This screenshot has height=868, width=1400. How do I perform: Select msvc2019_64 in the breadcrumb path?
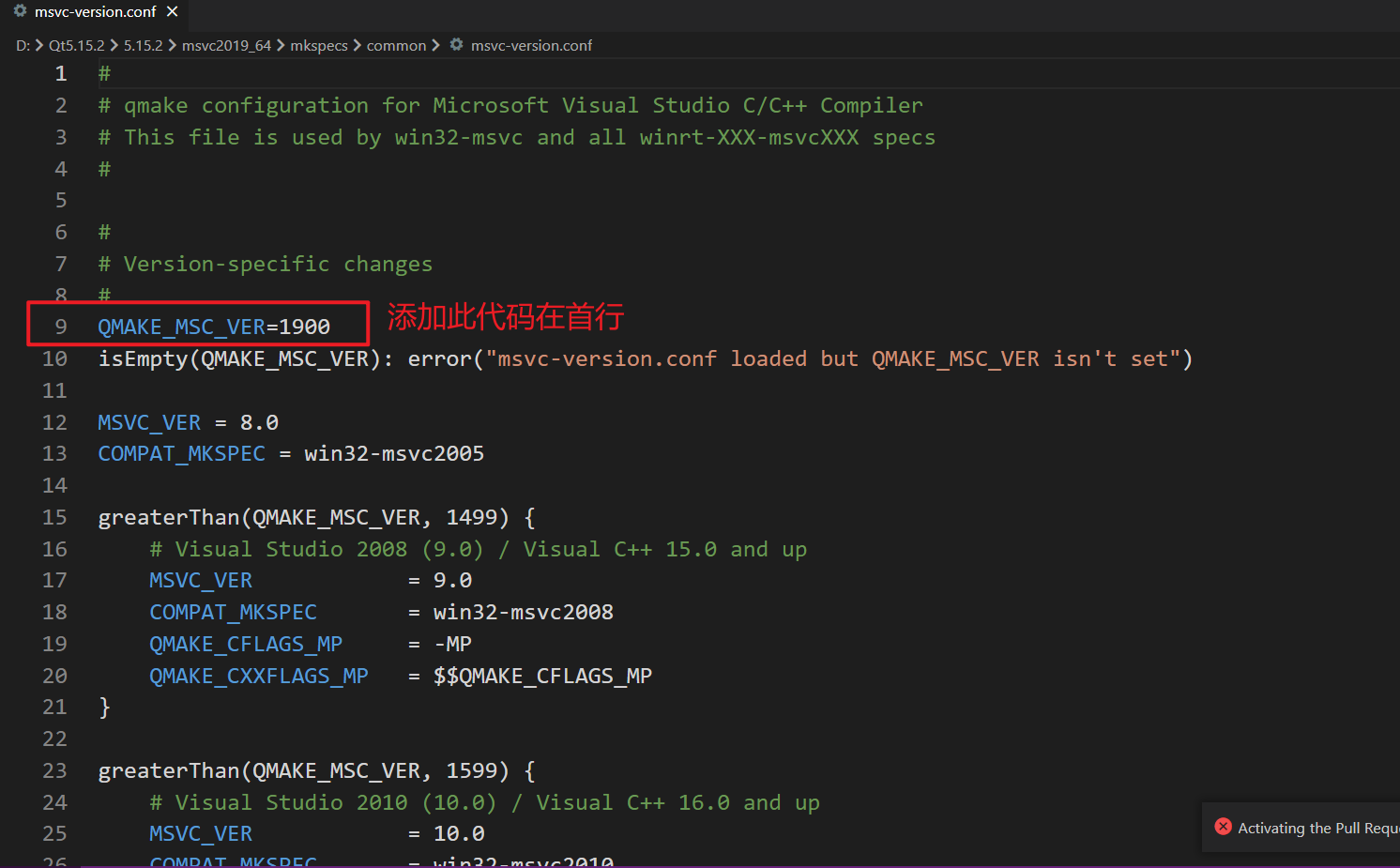tap(226, 44)
